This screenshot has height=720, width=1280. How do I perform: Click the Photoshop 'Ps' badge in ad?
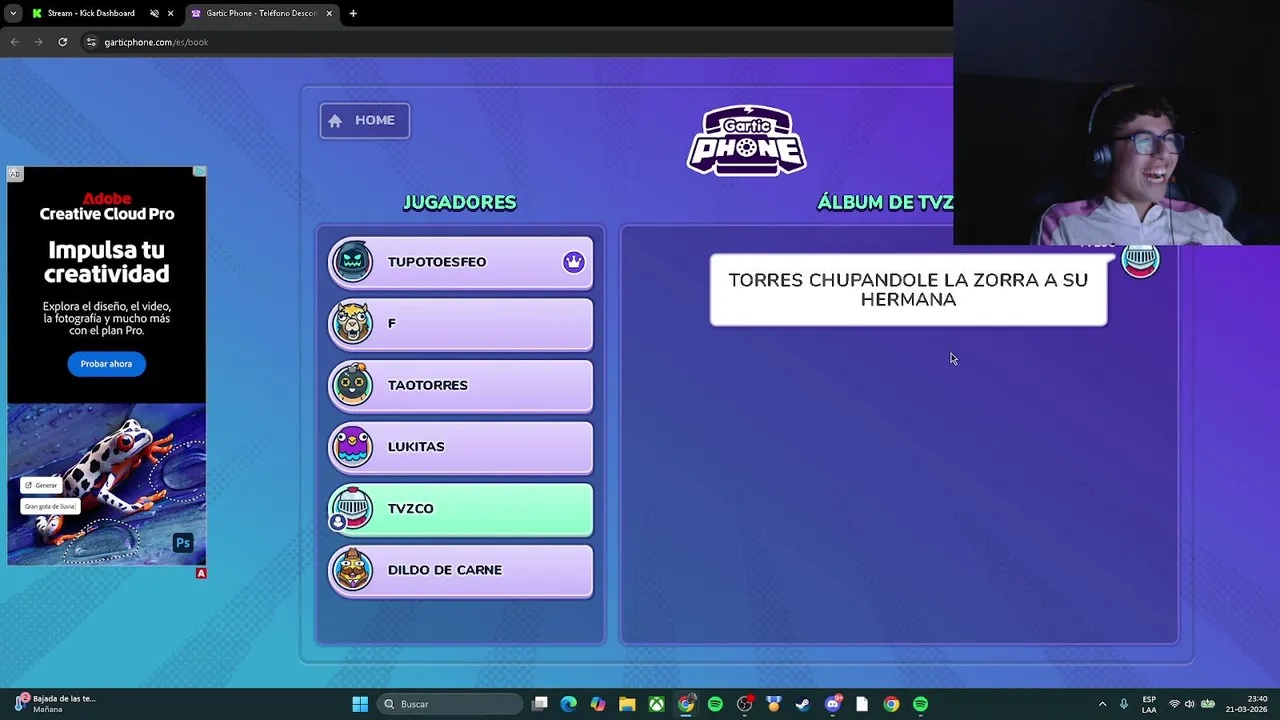pyautogui.click(x=182, y=543)
